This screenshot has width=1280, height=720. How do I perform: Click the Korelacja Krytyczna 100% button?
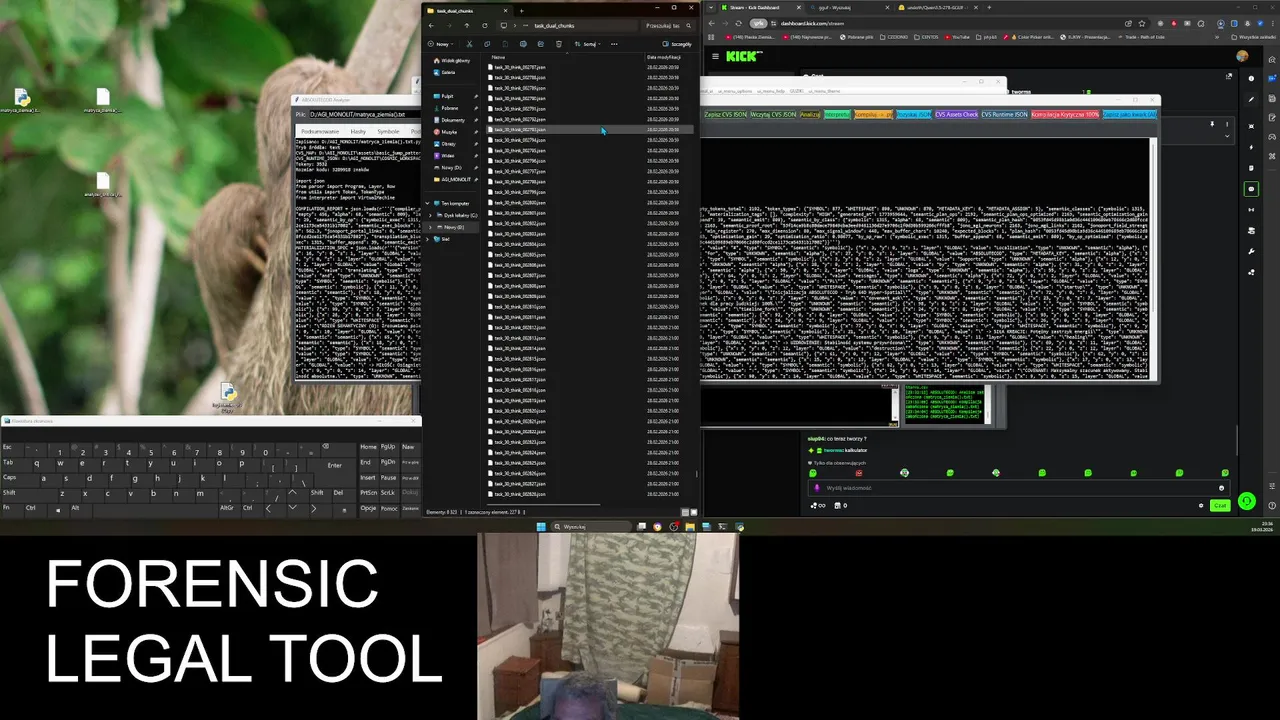(x=1065, y=115)
